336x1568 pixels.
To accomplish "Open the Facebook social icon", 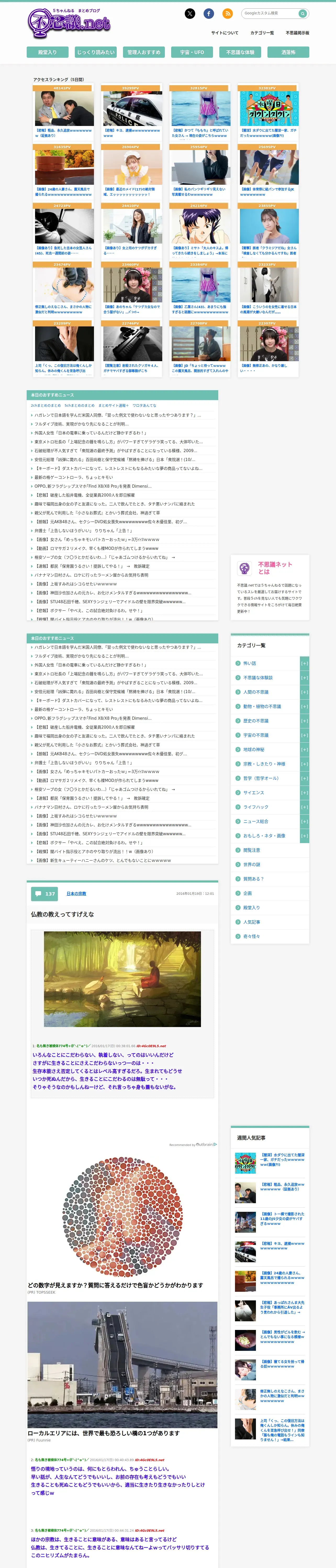I will (x=209, y=13).
